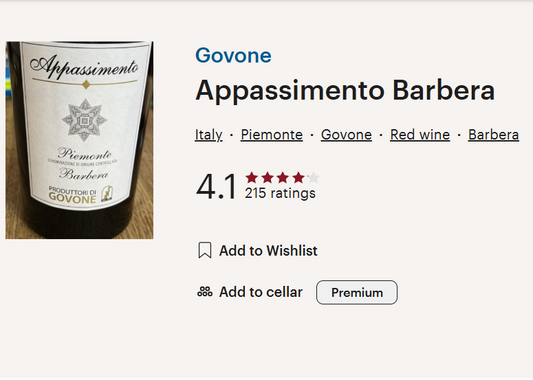Open the Appassimento bottle photo thumbnail
Viewport: 533px width, 380px height.
tap(79, 140)
